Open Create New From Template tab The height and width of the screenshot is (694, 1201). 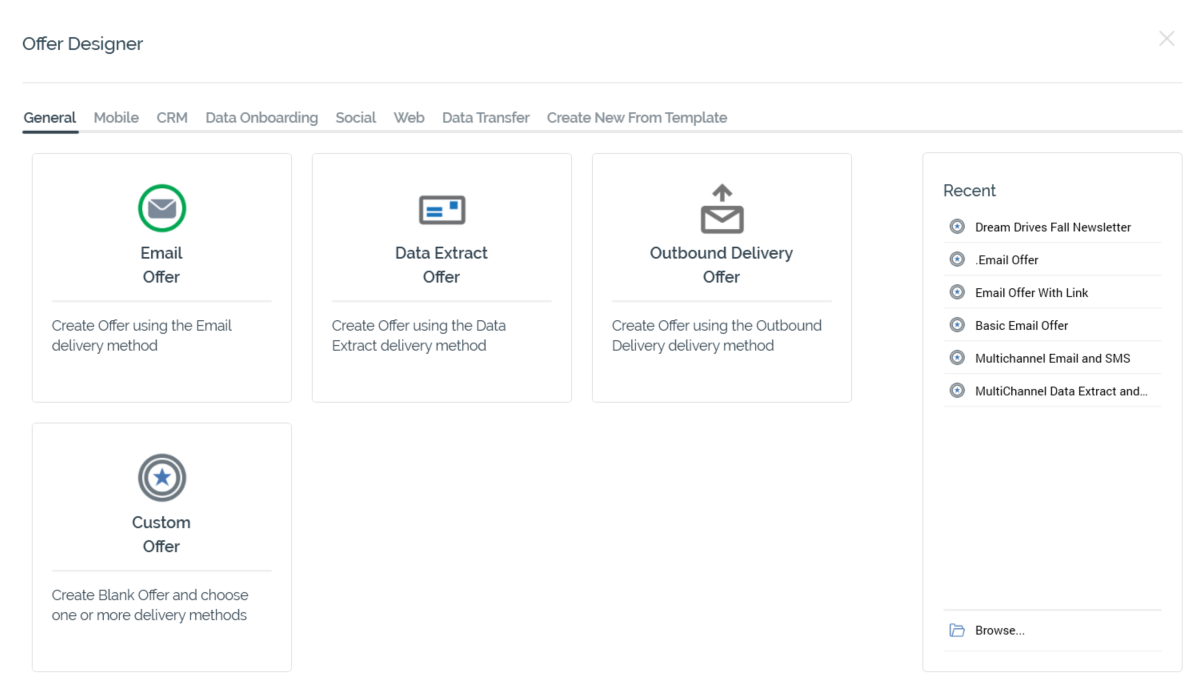tap(636, 117)
